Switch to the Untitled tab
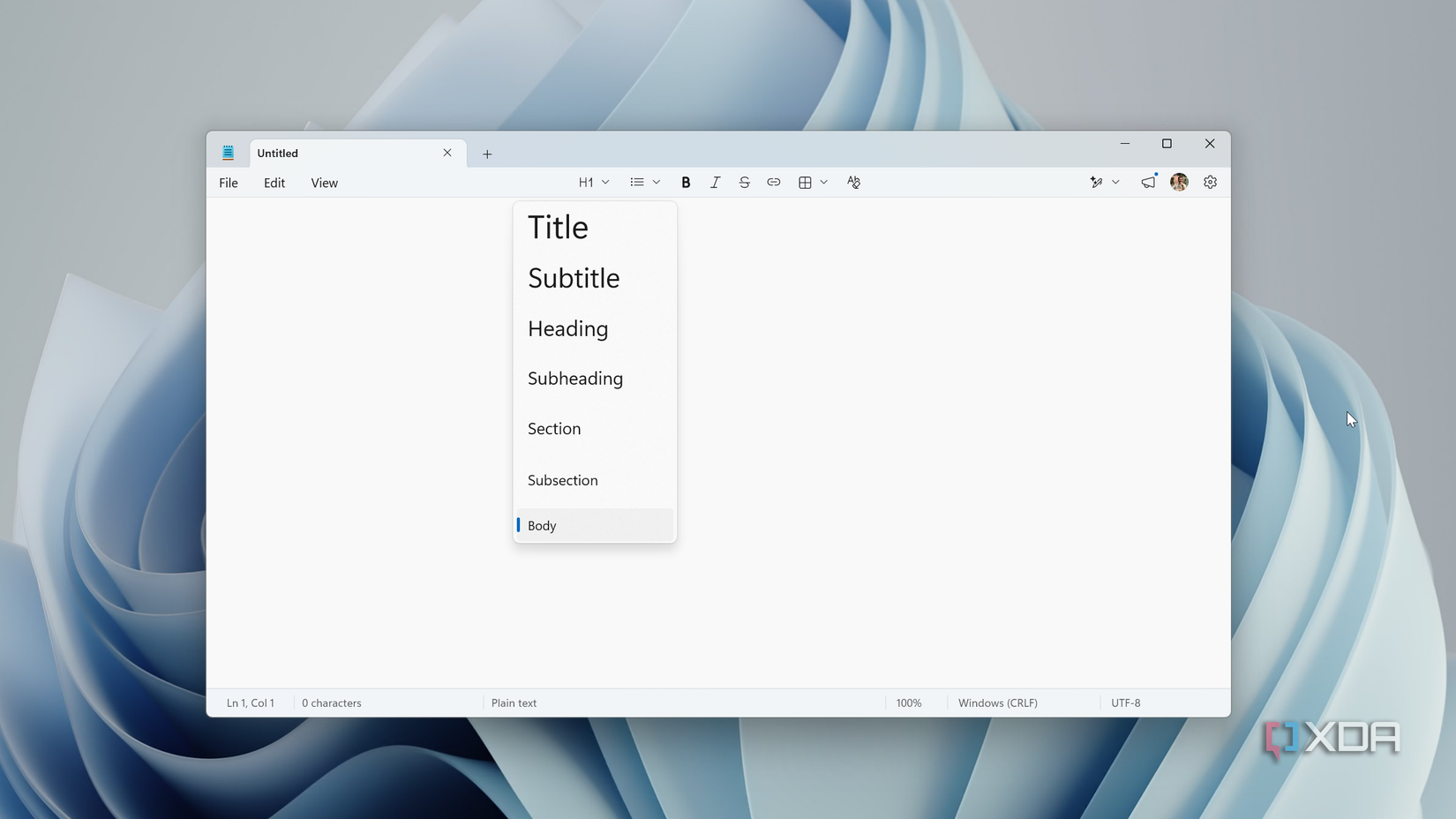Screen dimensions: 1456x819 tap(358, 154)
